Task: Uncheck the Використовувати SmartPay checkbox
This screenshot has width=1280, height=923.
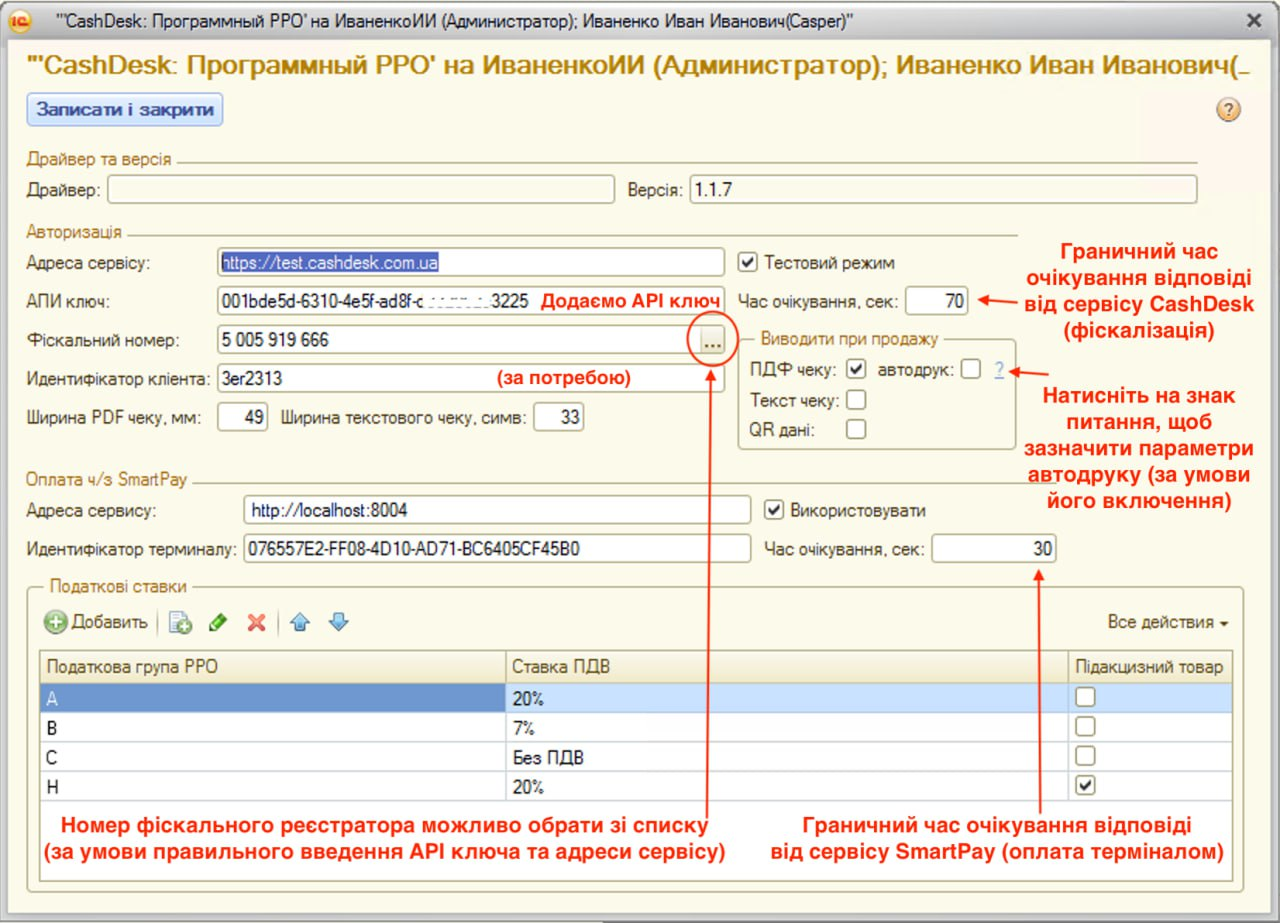Action: click(773, 510)
